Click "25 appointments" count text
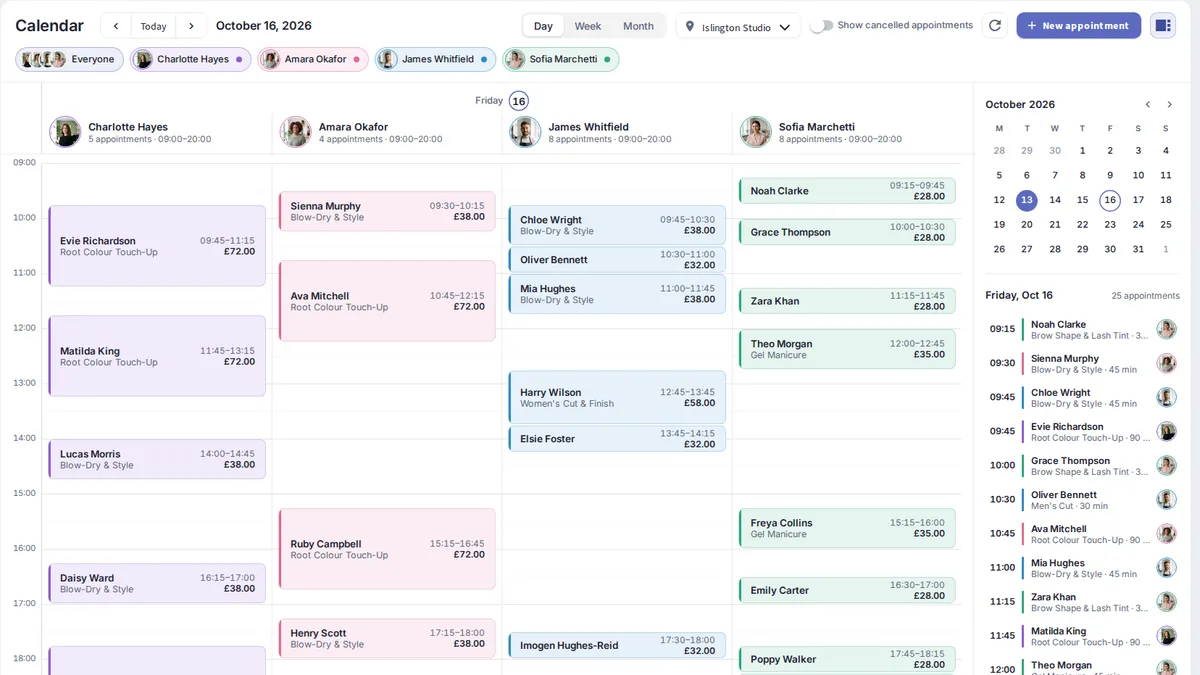The height and width of the screenshot is (675, 1200). pyautogui.click(x=1146, y=296)
